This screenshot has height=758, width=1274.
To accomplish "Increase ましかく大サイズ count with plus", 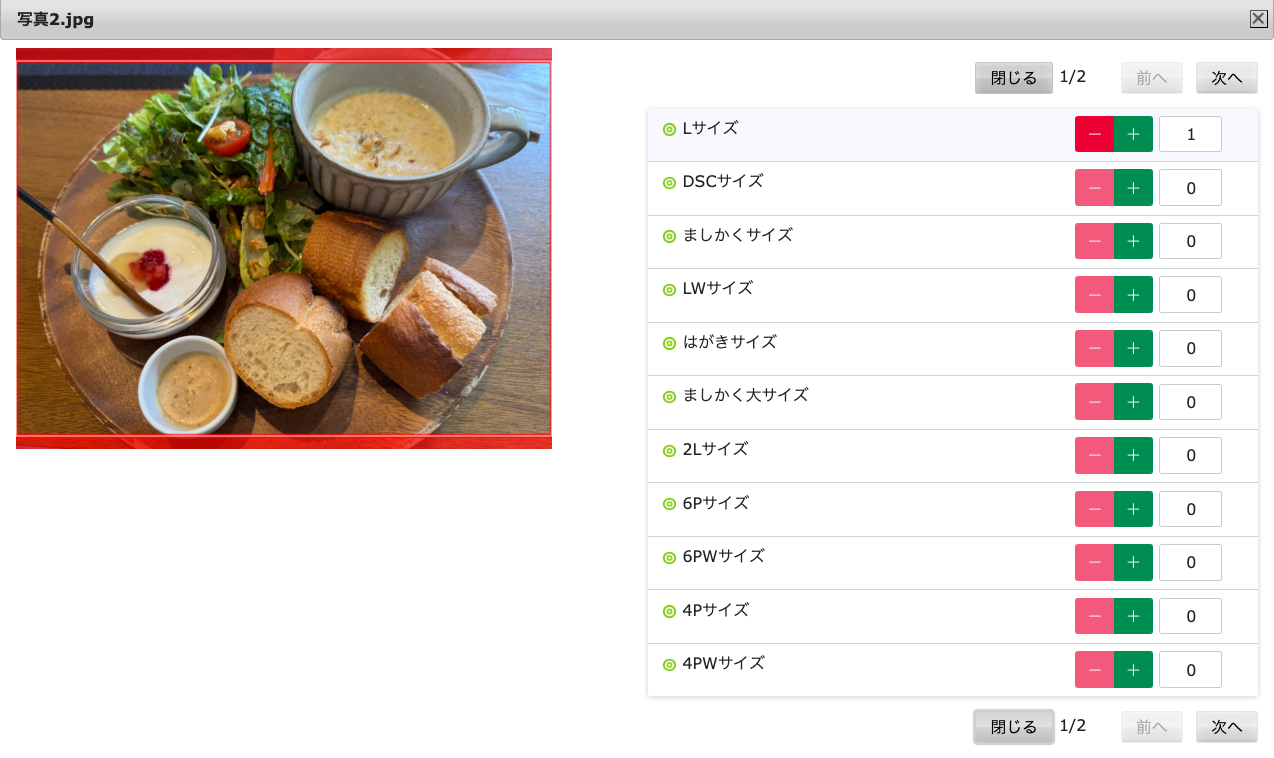I will pyautogui.click(x=1133, y=401).
